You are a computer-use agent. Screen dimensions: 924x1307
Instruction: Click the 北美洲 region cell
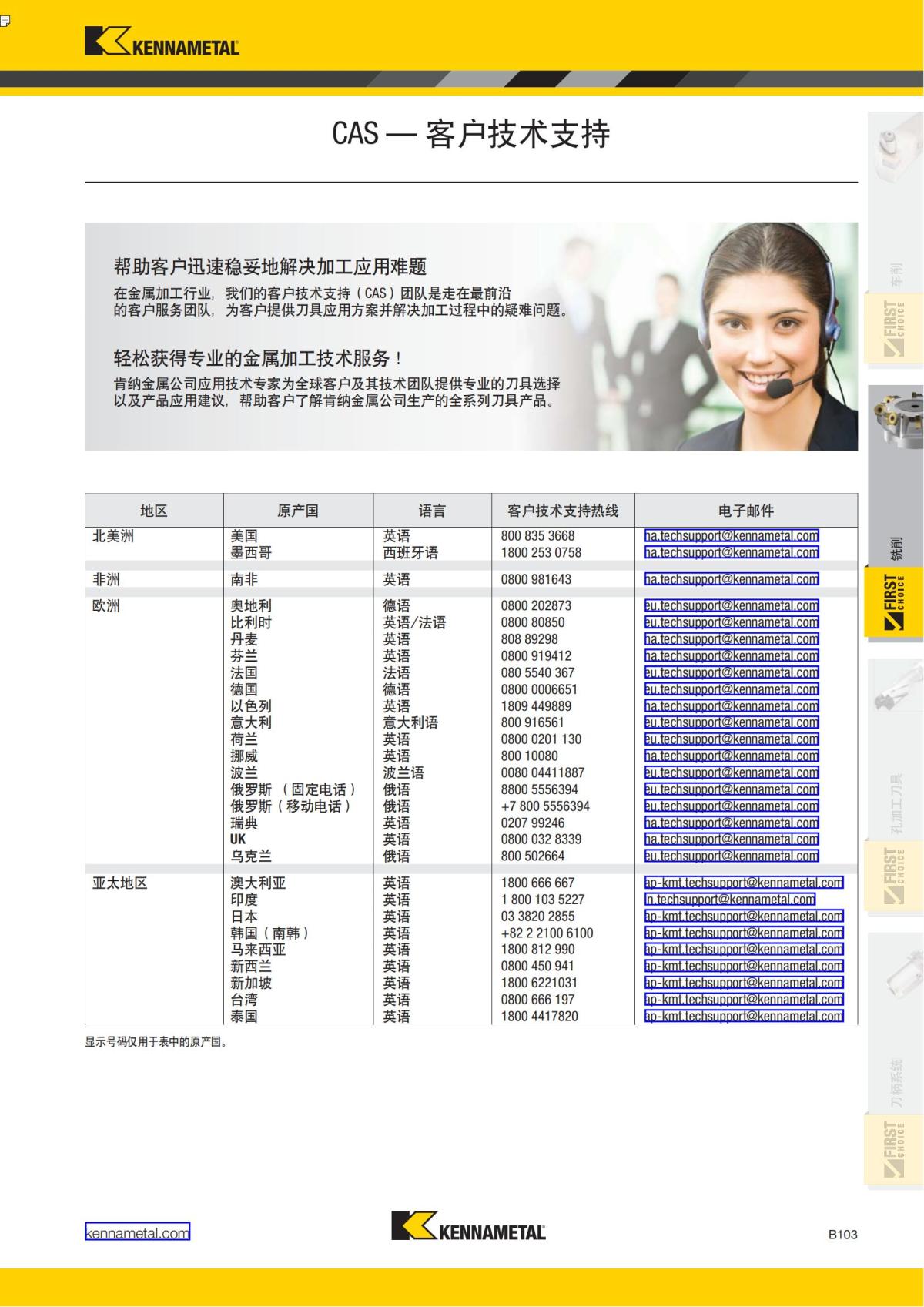pos(112,535)
